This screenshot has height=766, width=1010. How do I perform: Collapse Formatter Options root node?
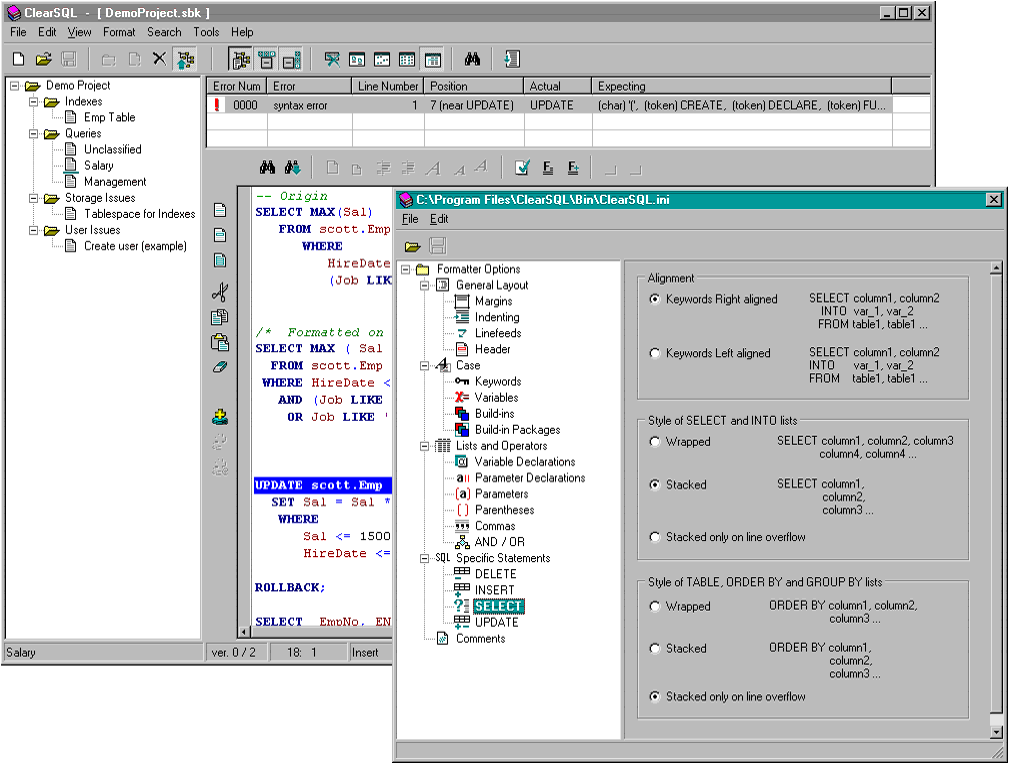[405, 269]
